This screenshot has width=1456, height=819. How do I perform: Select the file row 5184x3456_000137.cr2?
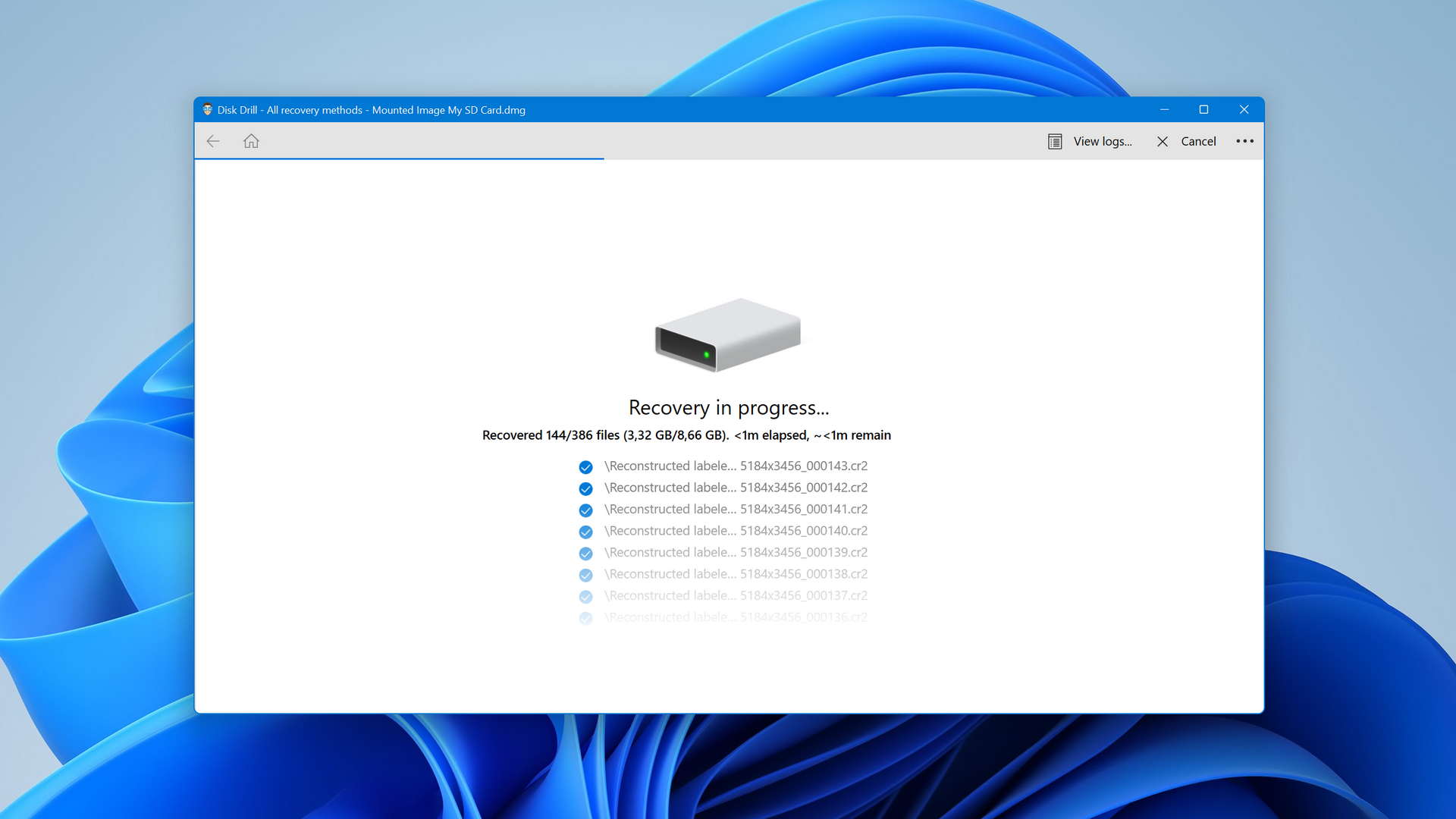(723, 596)
